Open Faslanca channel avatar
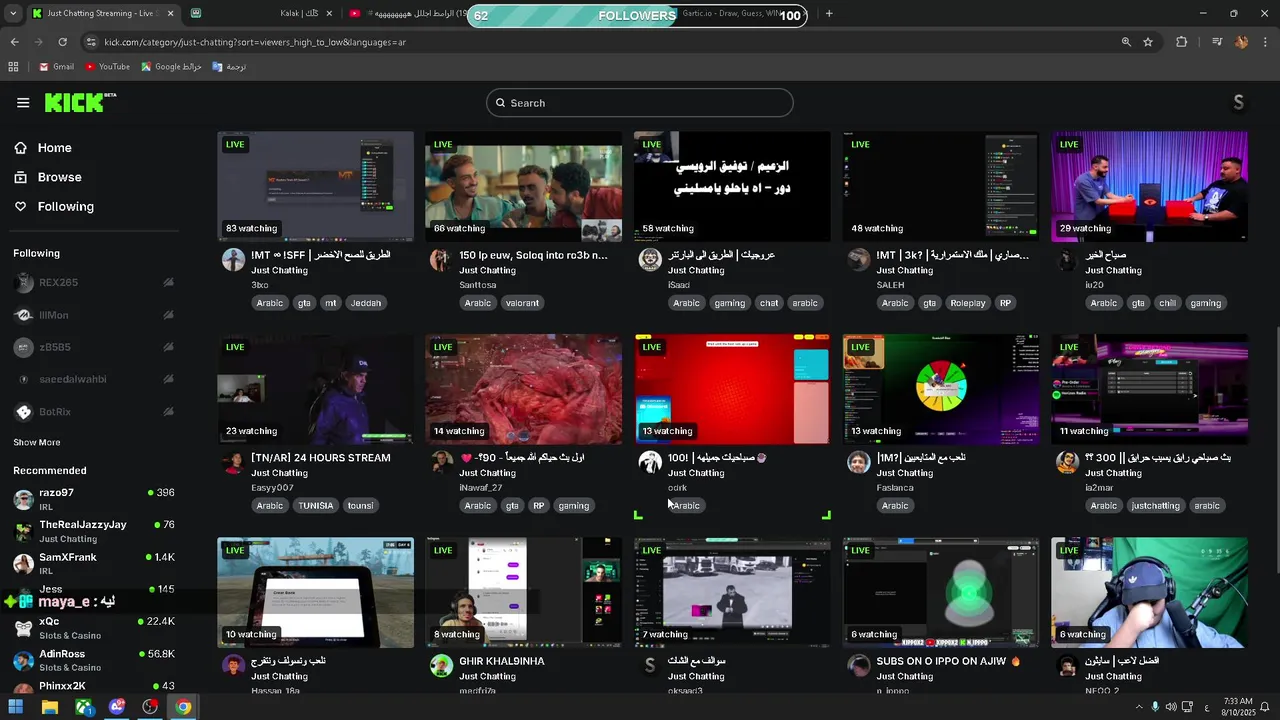Viewport: 1280px width, 720px height. [858, 462]
